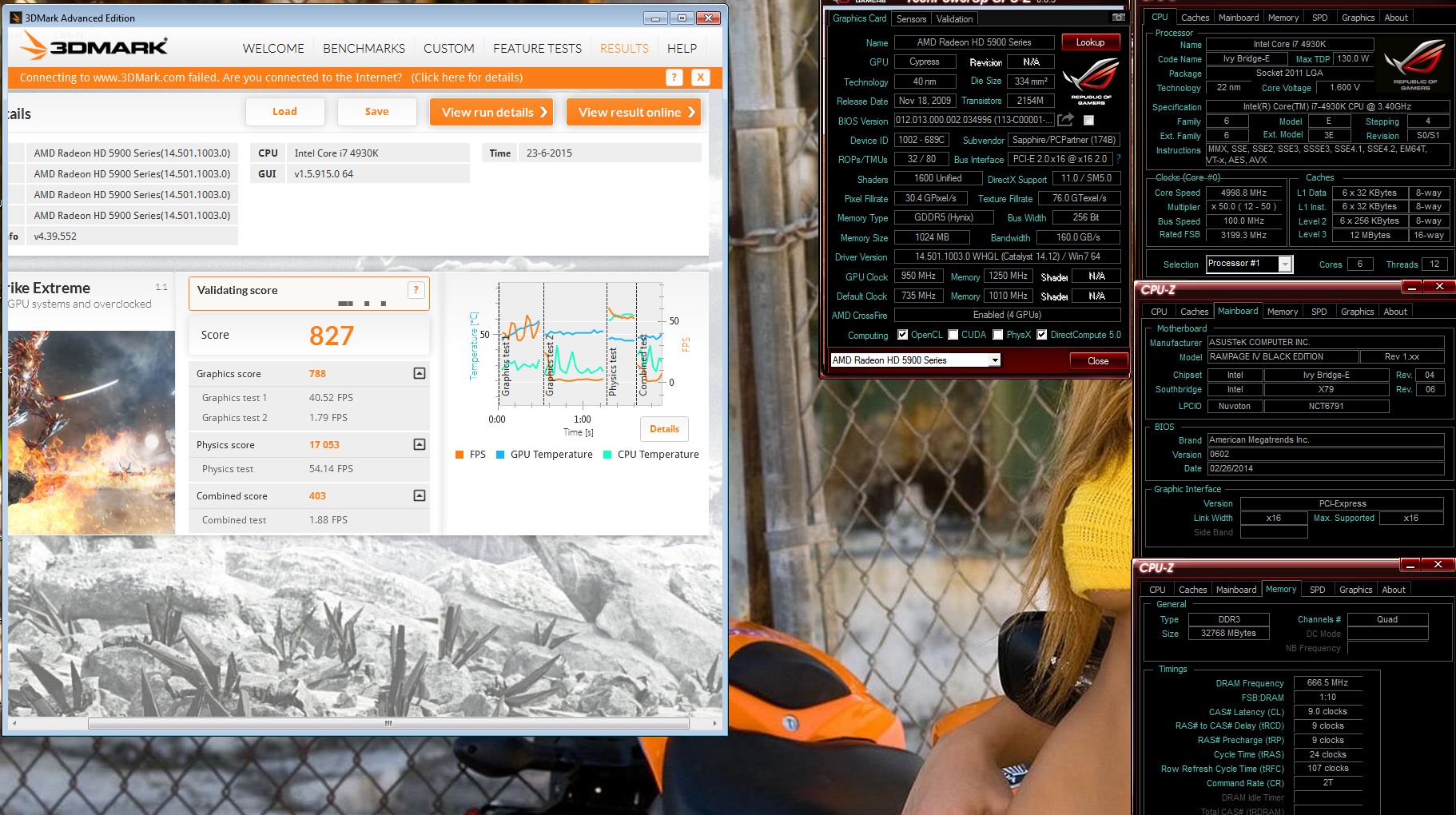Open About tab in Memory CPU-Z window
Screen dimensions: 1456x815
coord(1394,590)
